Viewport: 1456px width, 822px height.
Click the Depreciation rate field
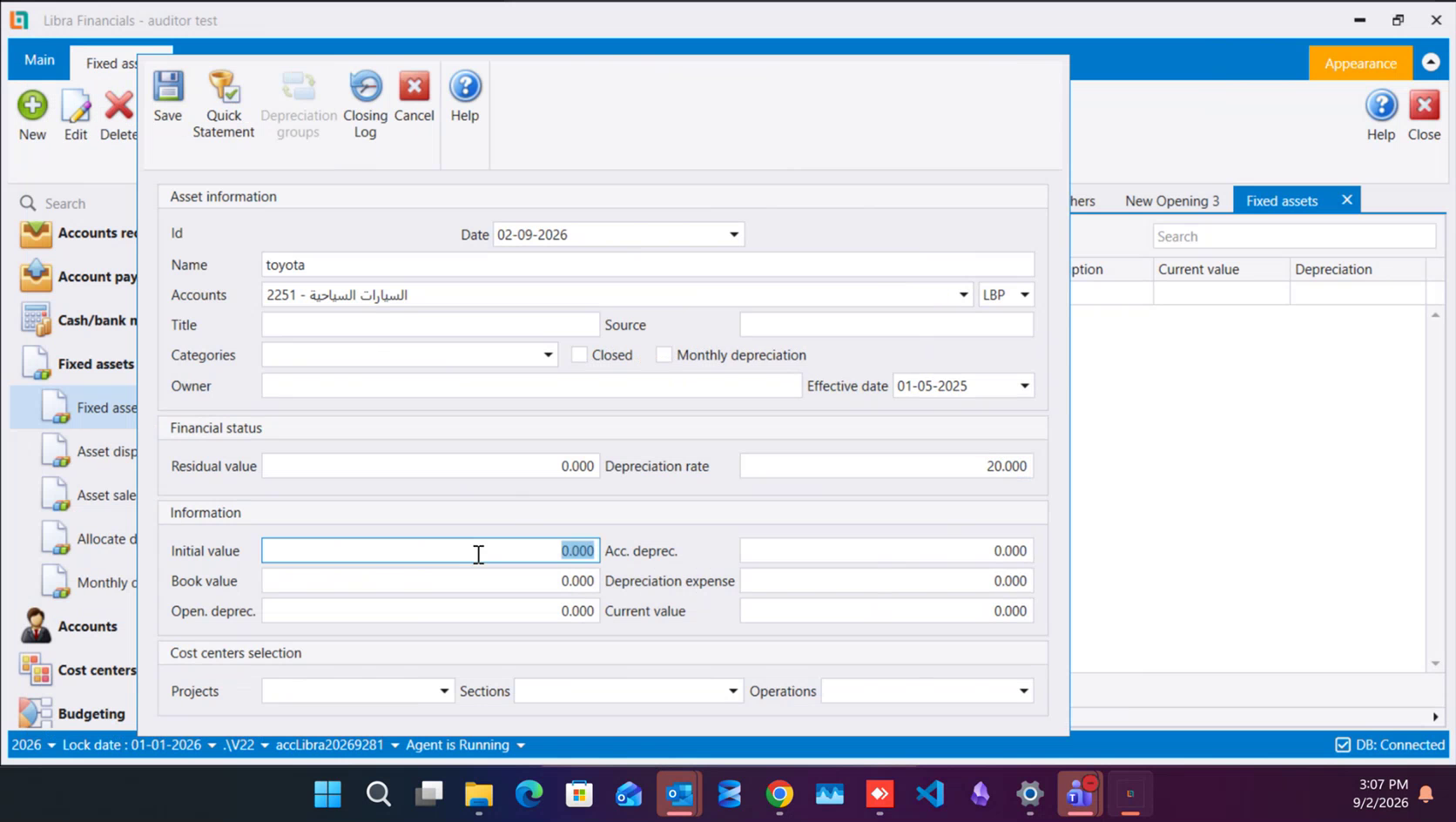point(886,467)
